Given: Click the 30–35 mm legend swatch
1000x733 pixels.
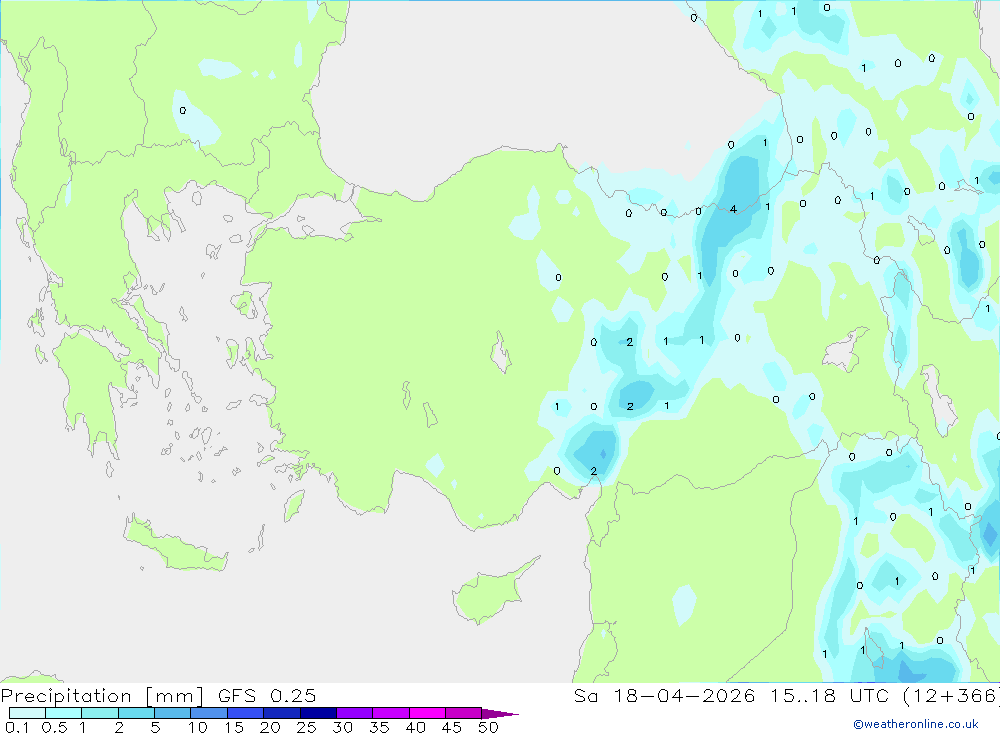Looking at the screenshot, I should (x=355, y=713).
